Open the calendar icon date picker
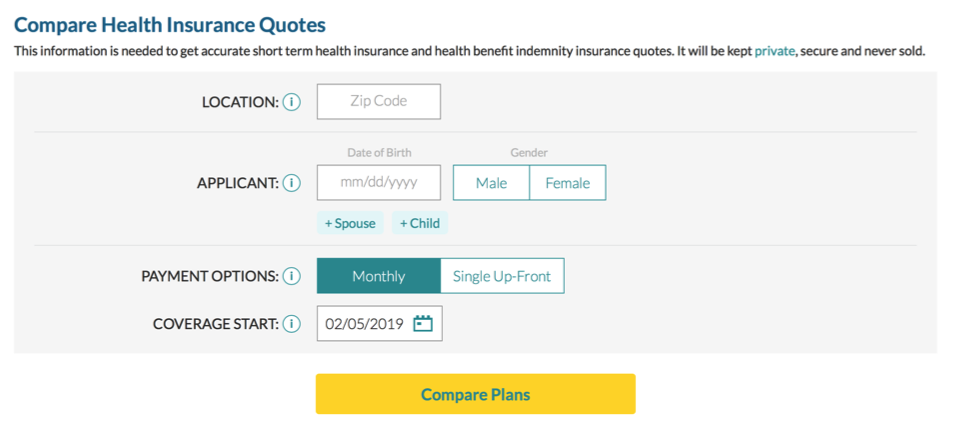The image size is (976, 442). tap(423, 324)
